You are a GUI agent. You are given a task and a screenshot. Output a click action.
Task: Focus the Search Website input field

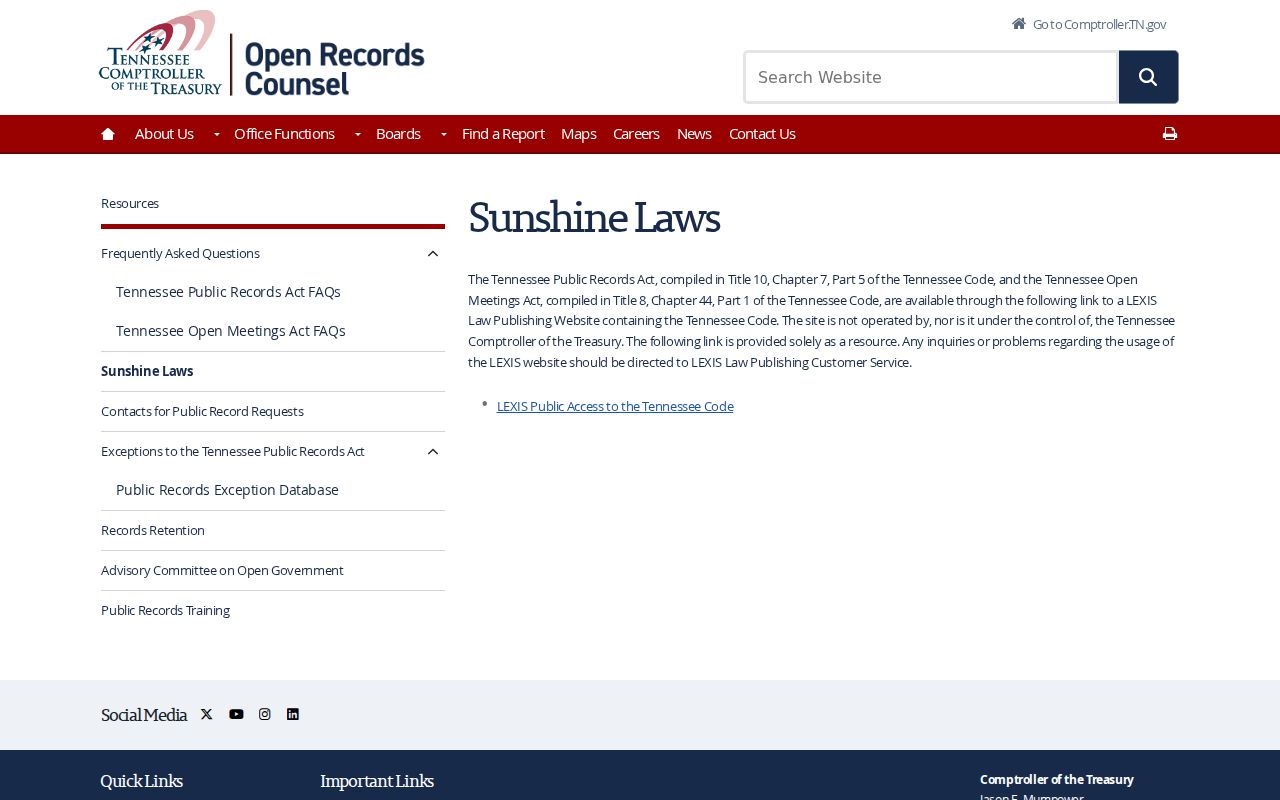(x=931, y=77)
